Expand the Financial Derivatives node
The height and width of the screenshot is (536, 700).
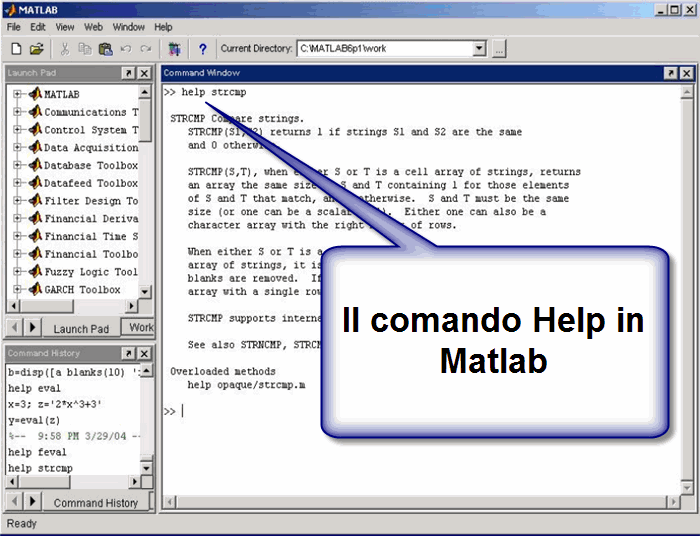17,218
